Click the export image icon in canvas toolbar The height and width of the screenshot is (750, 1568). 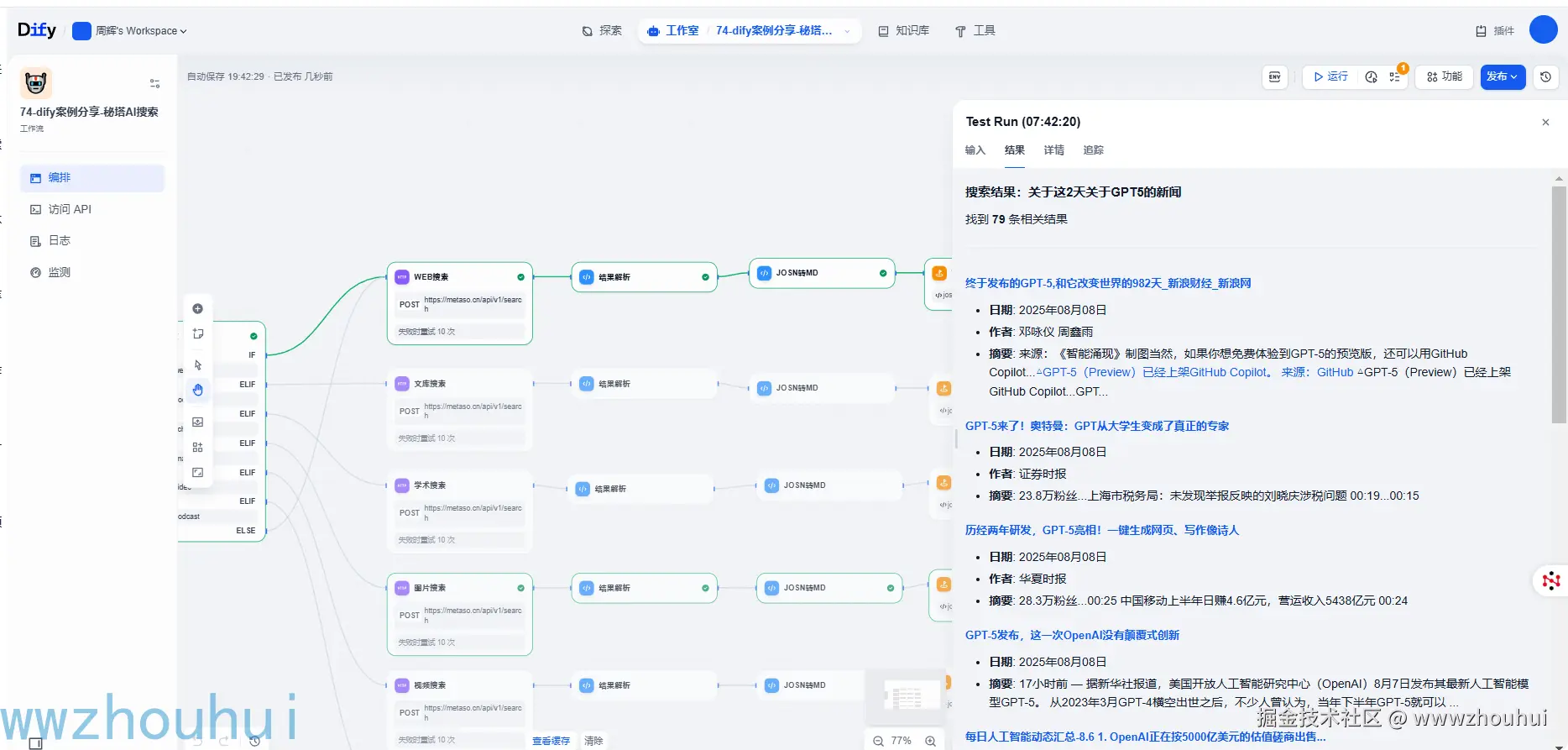[198, 422]
